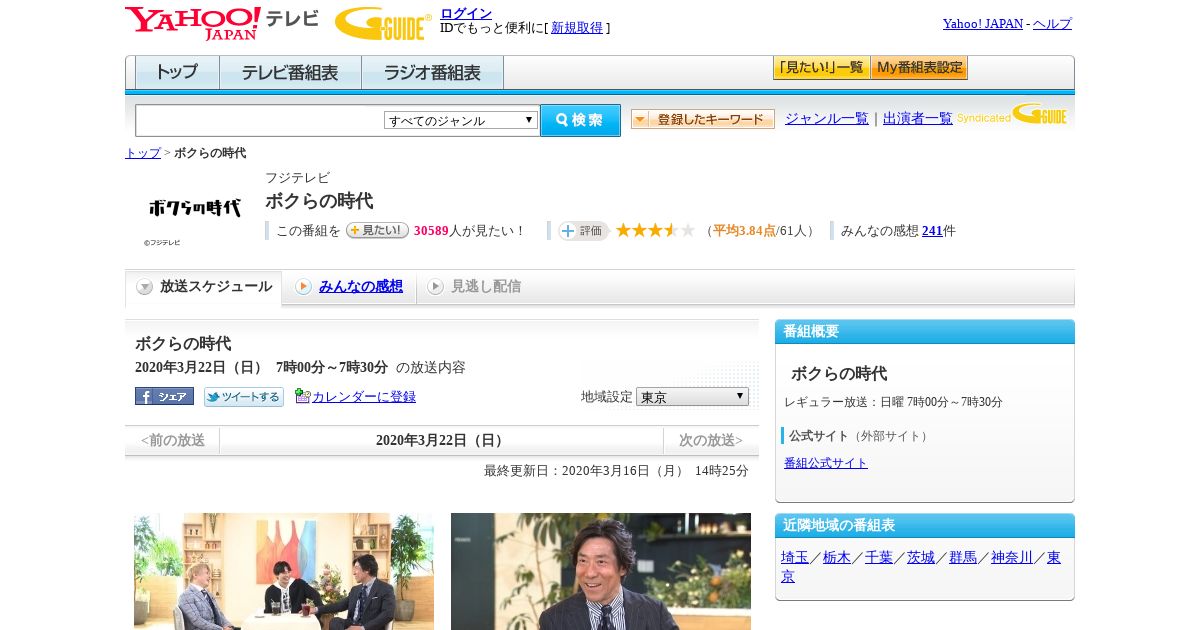Click the 「見たい!」一覧 button

(x=821, y=68)
